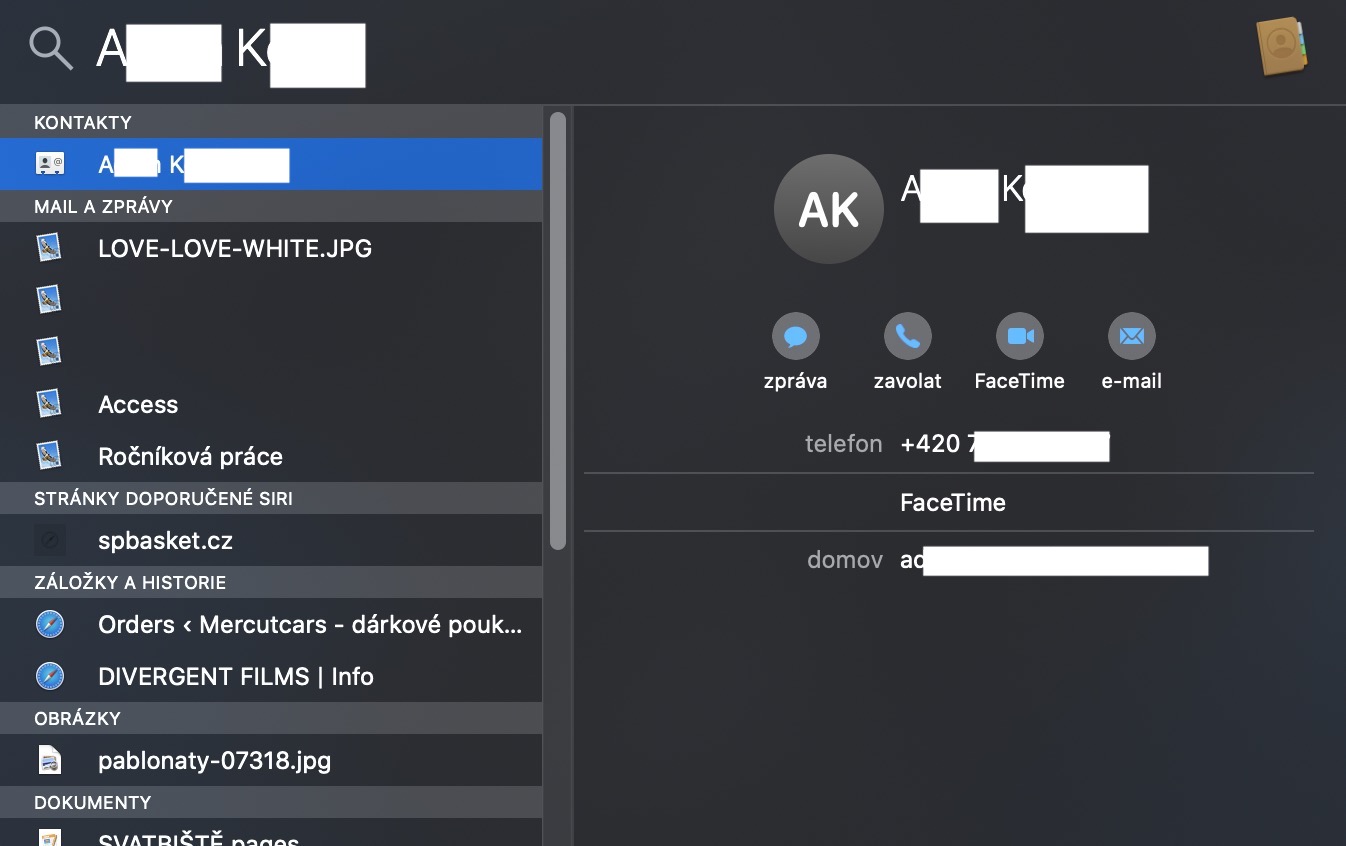Start a FaceTime video call via camera icon

point(1019,336)
